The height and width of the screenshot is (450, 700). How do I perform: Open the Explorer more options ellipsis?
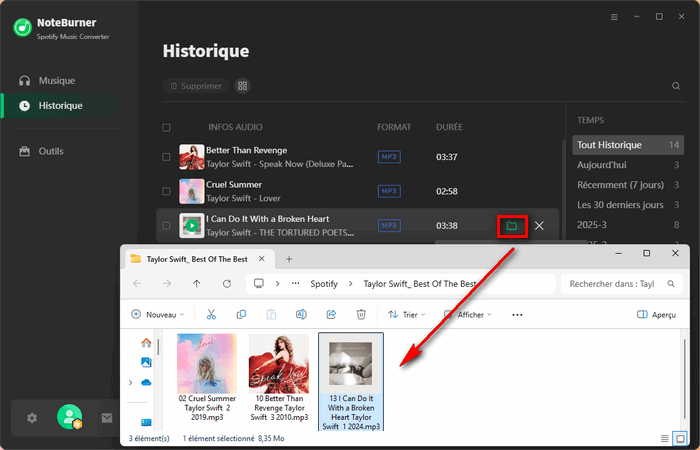pyautogui.click(x=517, y=315)
